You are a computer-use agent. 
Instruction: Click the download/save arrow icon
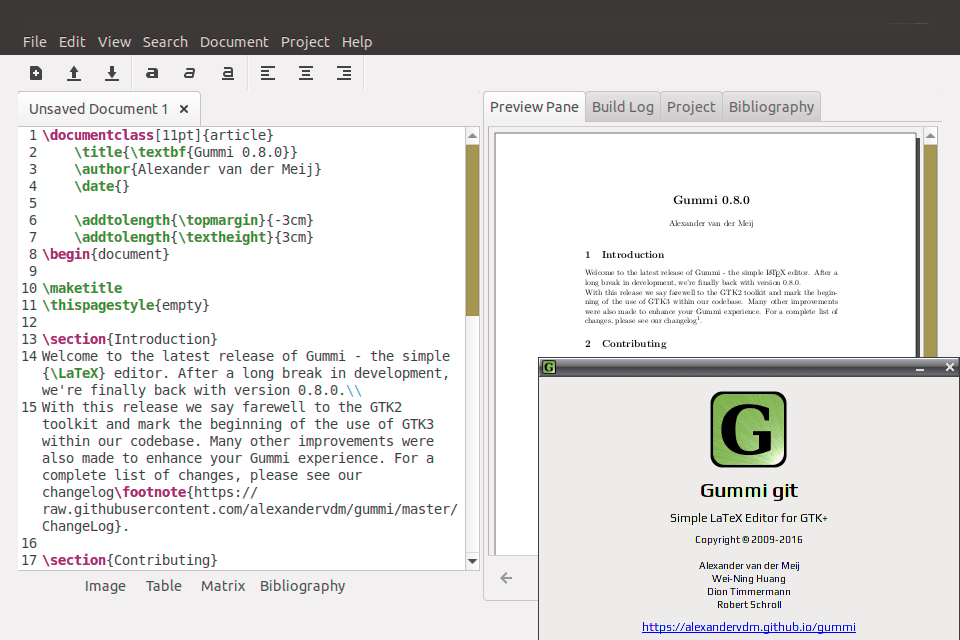tap(111, 72)
